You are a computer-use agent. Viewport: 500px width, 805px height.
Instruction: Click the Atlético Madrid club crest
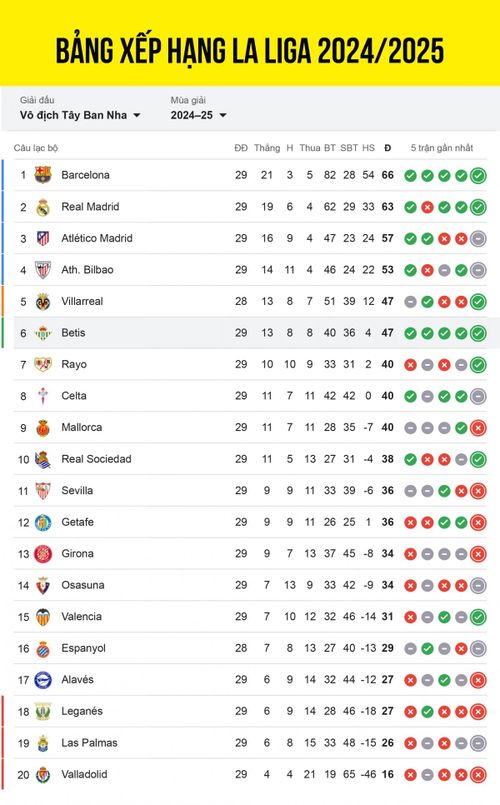coord(43,238)
